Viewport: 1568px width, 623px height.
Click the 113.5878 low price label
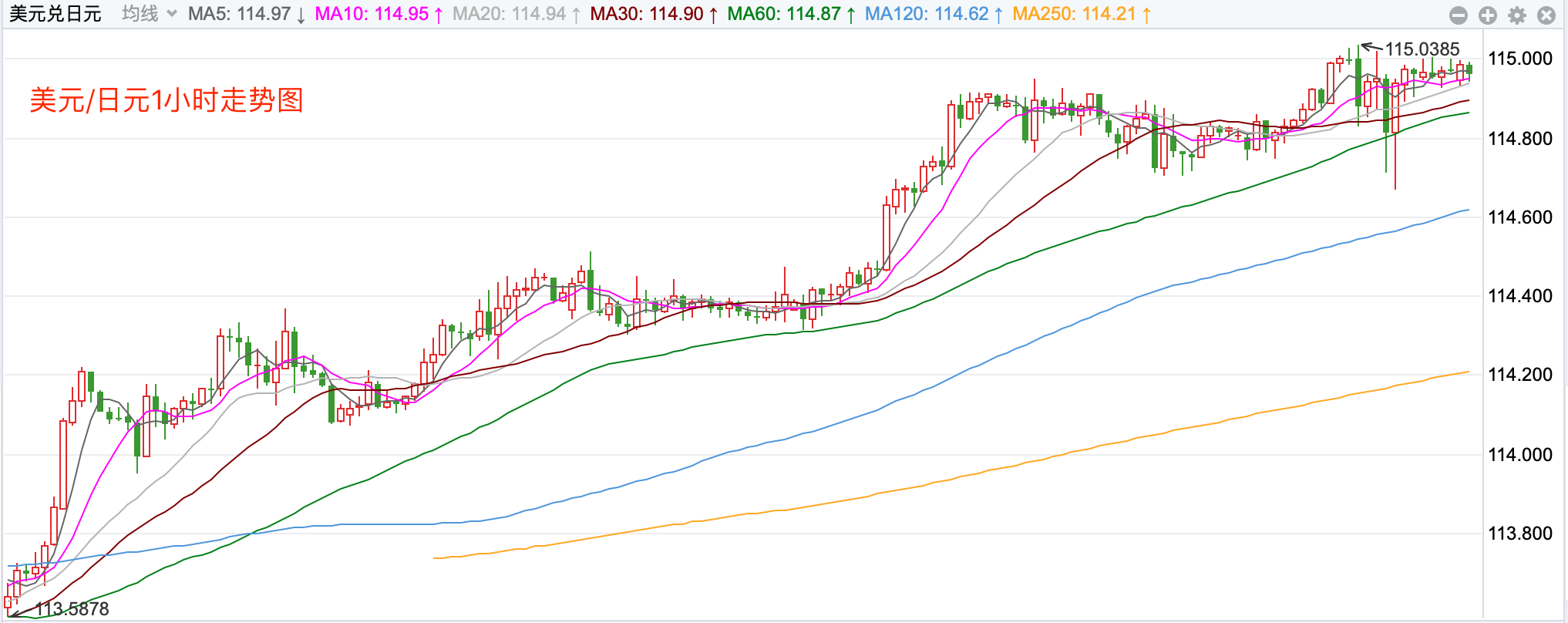coord(72,609)
